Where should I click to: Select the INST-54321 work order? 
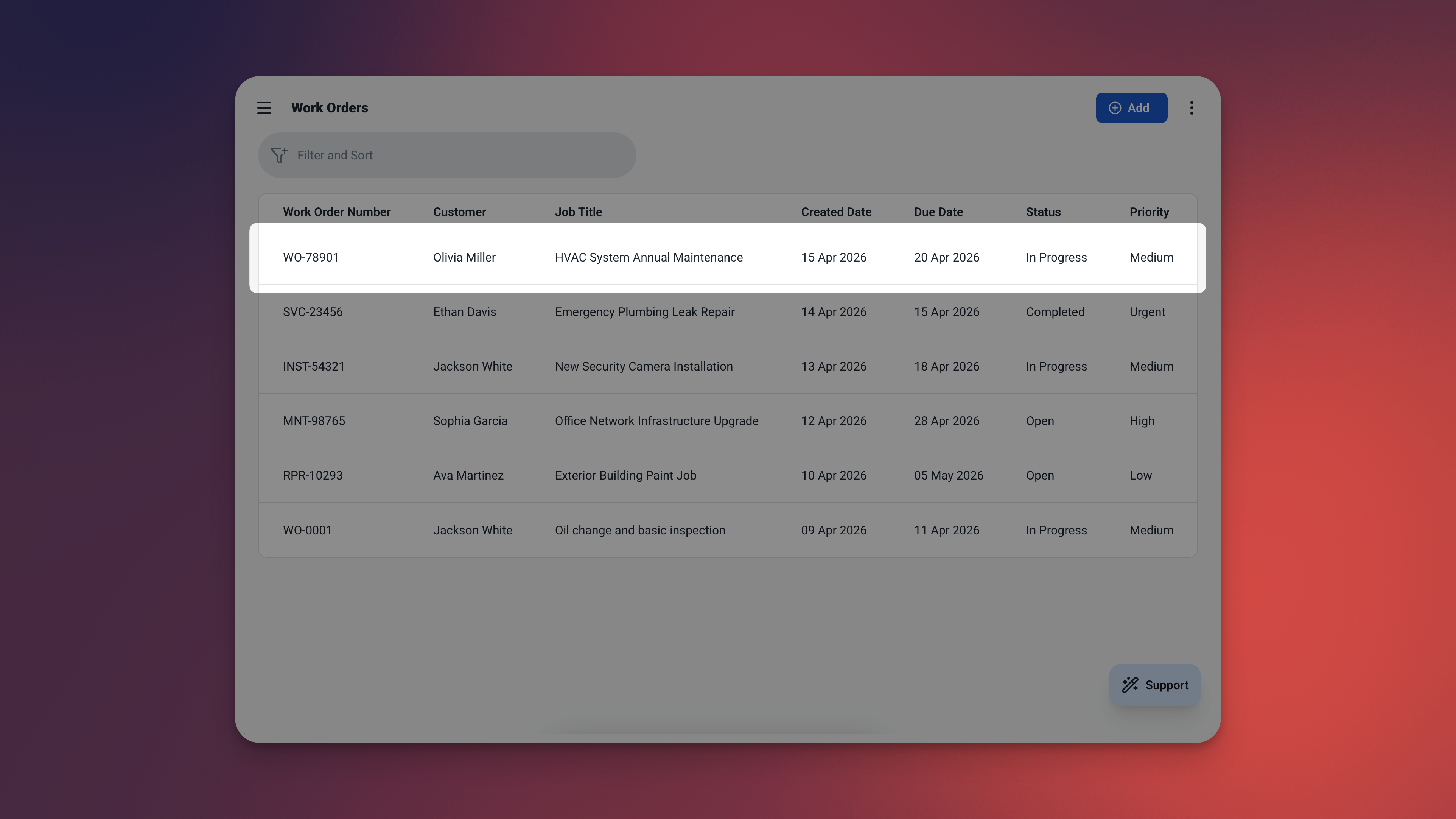coord(314,367)
